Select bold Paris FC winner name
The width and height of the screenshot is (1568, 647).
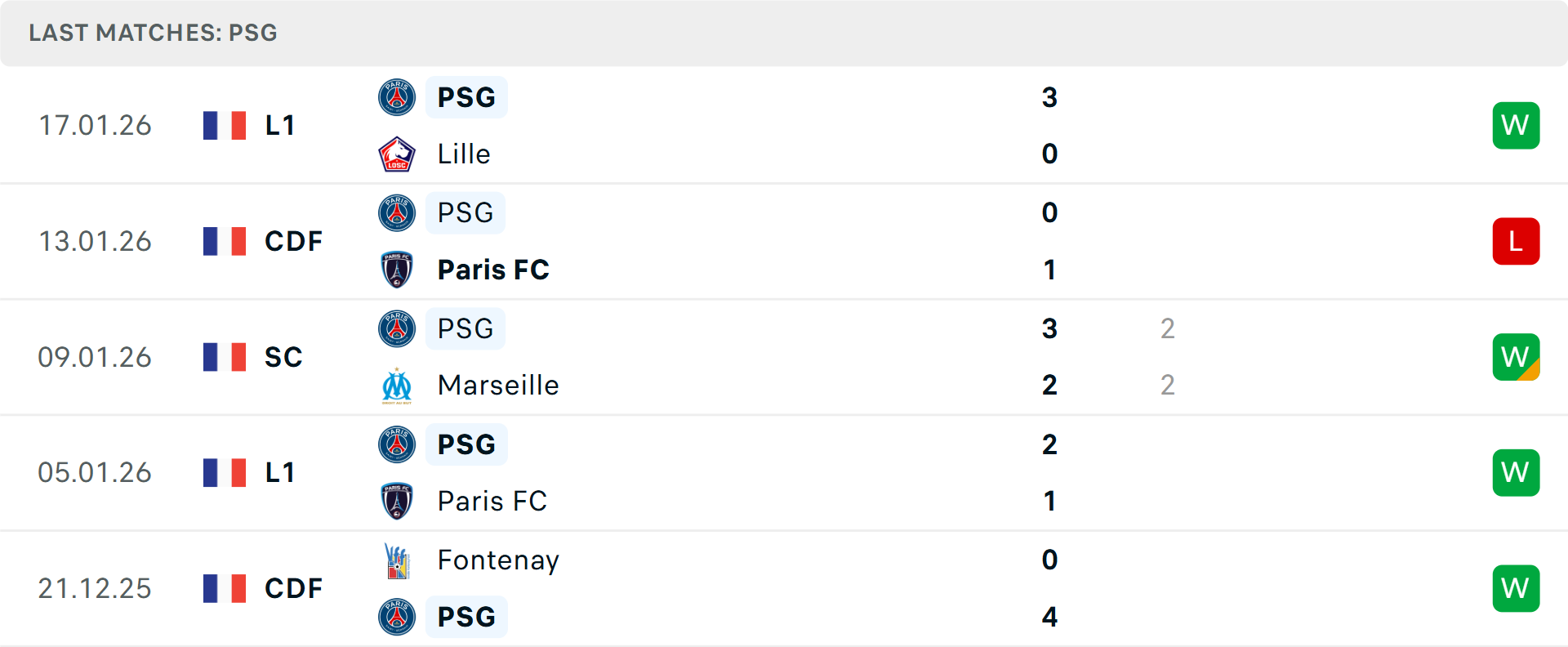point(493,270)
